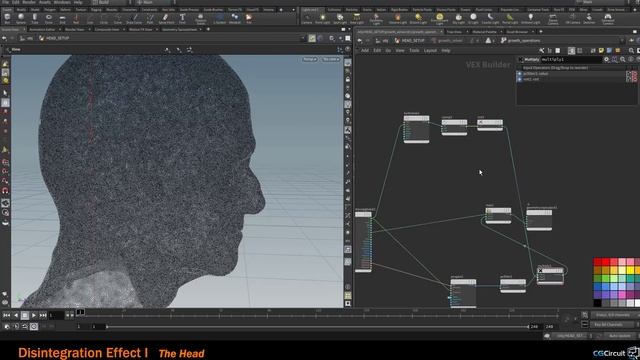Switch to the Geometry Spreadsheet tab
Viewport: 640px width, 360px height.
point(179,29)
